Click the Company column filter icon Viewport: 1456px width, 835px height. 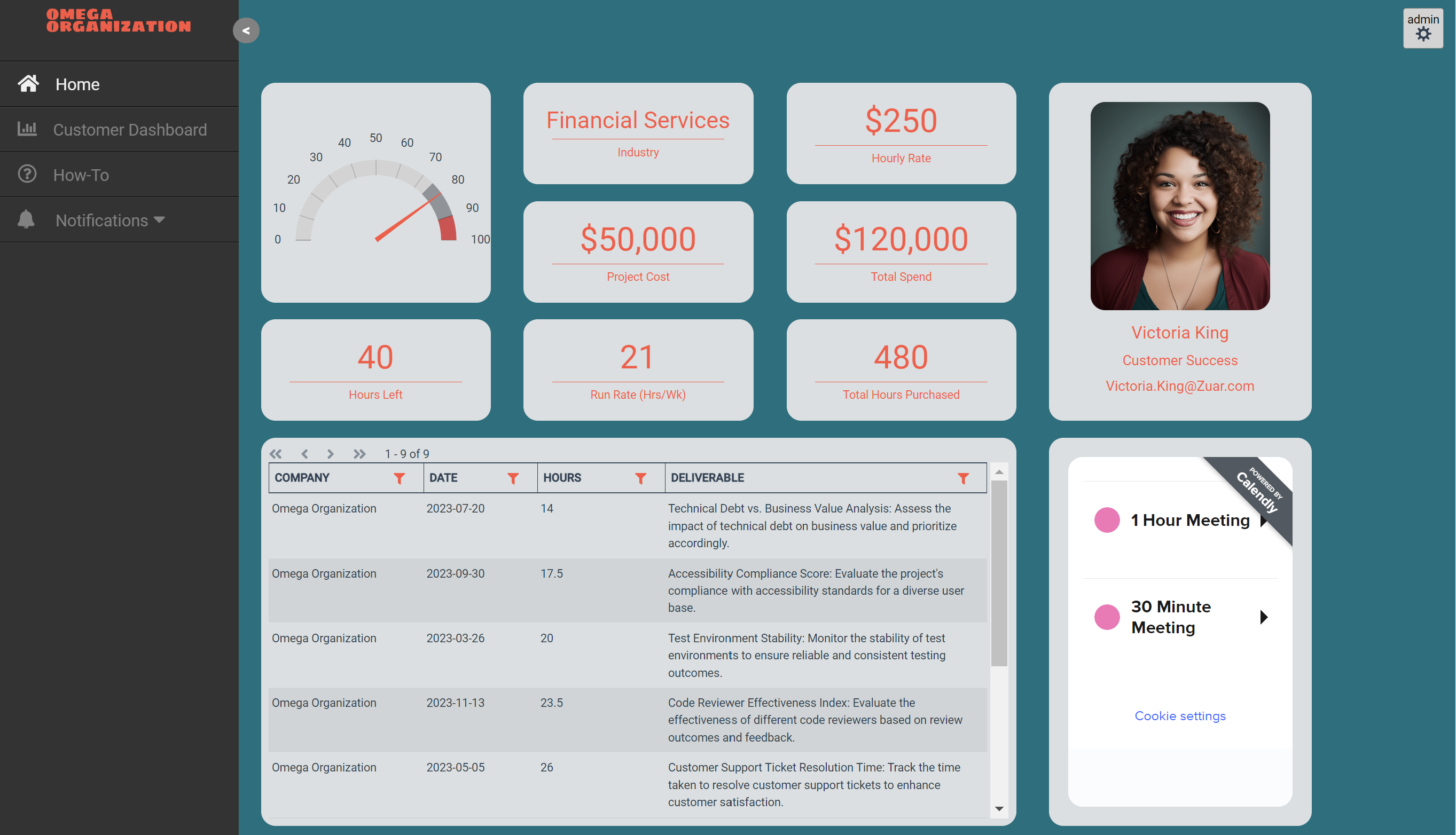[398, 478]
